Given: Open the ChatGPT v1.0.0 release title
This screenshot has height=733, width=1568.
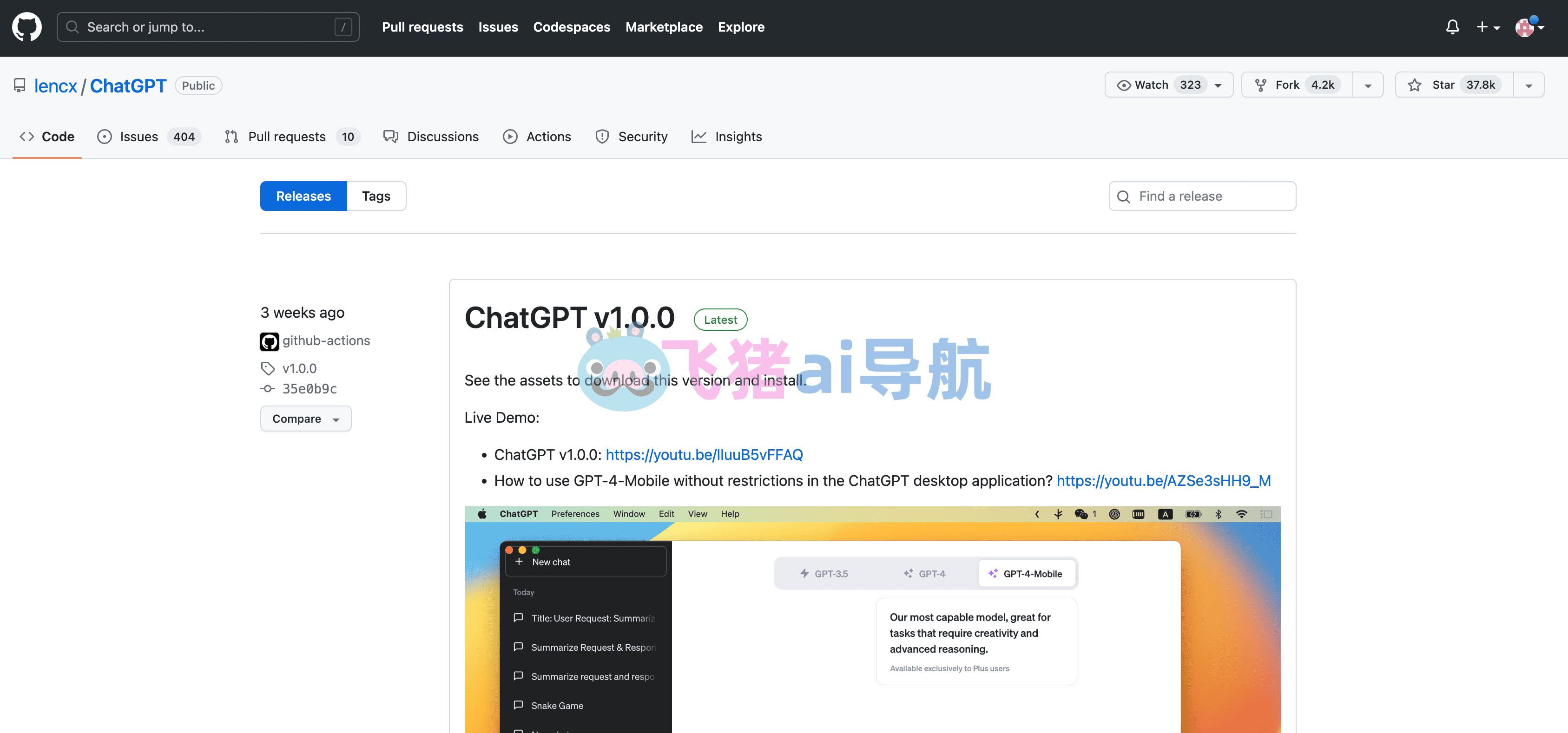Looking at the screenshot, I should click(x=569, y=318).
